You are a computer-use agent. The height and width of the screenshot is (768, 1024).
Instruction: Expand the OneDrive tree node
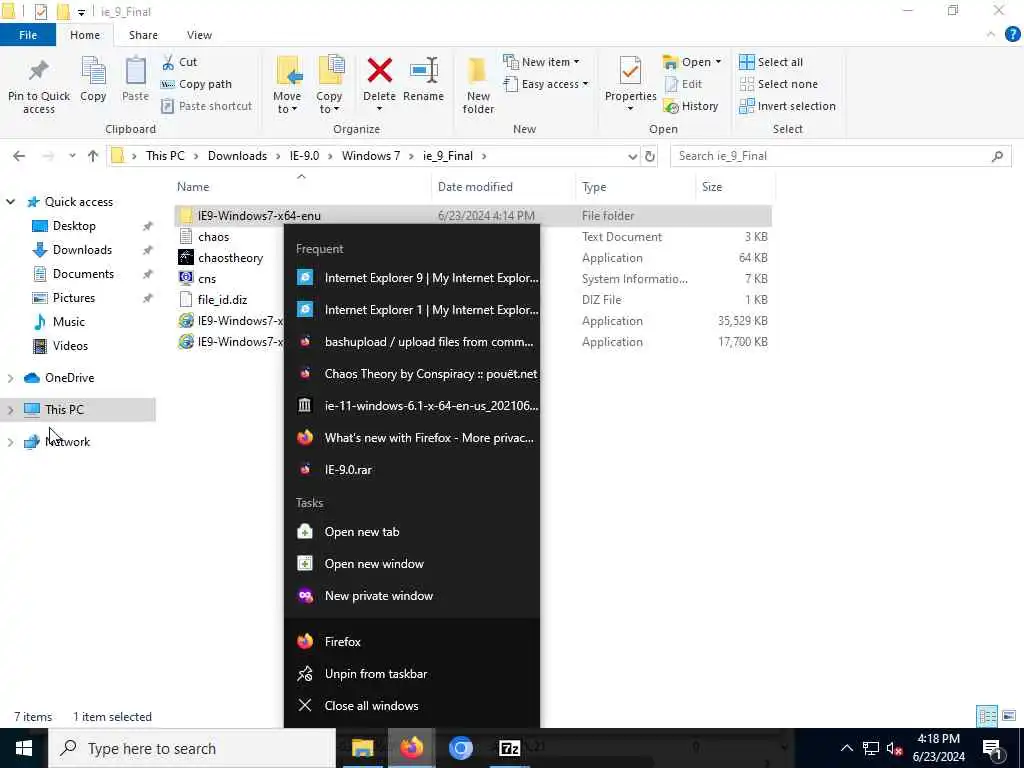[x=10, y=378]
